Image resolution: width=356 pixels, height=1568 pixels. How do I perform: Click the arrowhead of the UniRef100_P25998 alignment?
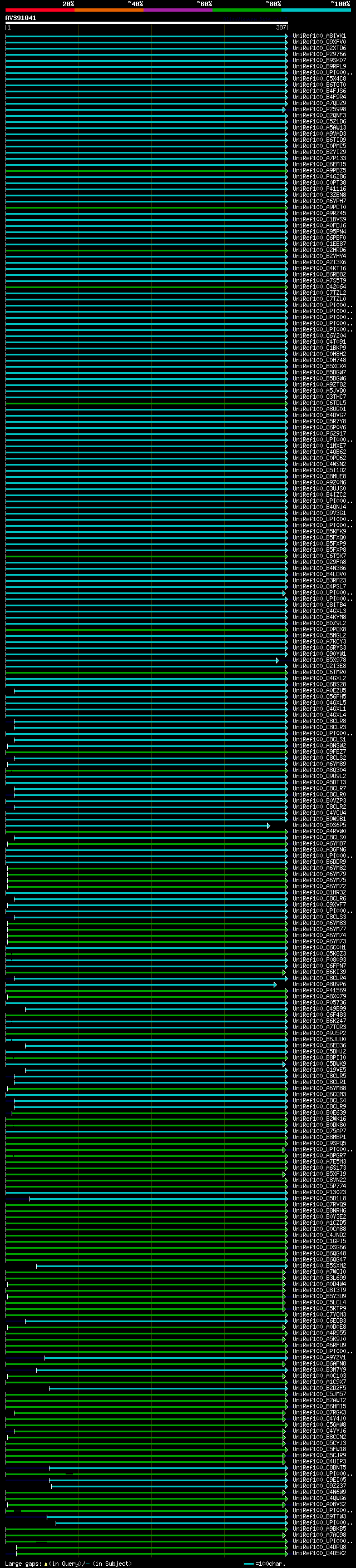pos(284,110)
